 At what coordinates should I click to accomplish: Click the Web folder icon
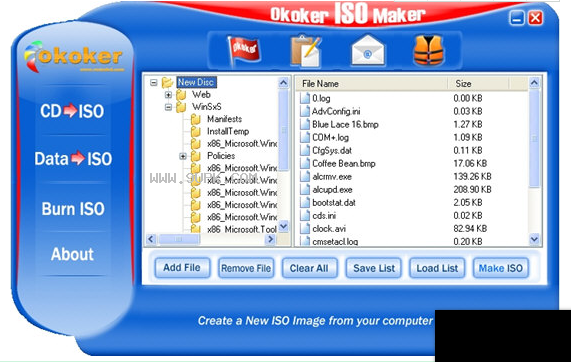181,95
